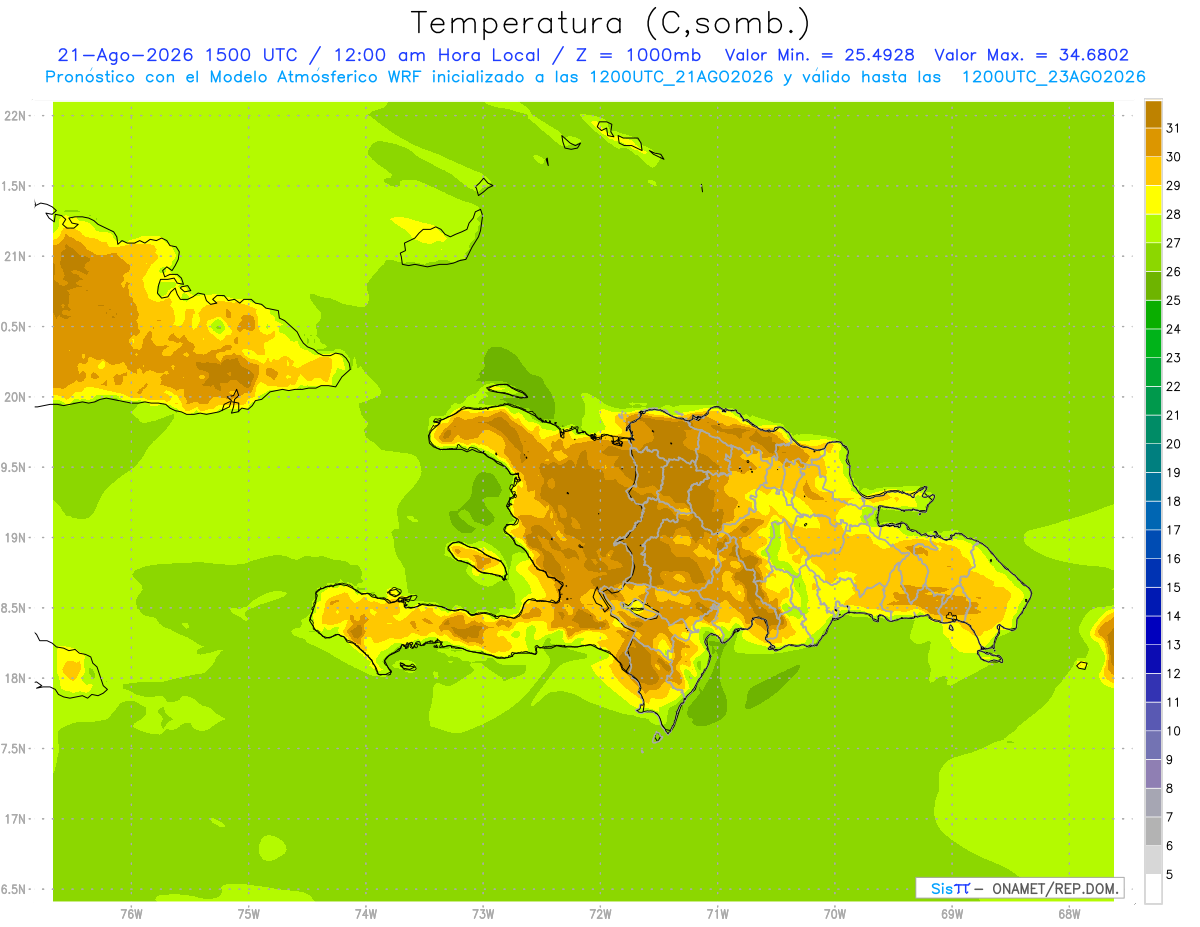Image resolution: width=1200 pixels, height=927 pixels.
Task: Click the purple legend swatch between 9 and 10
Action: click(x=1153, y=746)
